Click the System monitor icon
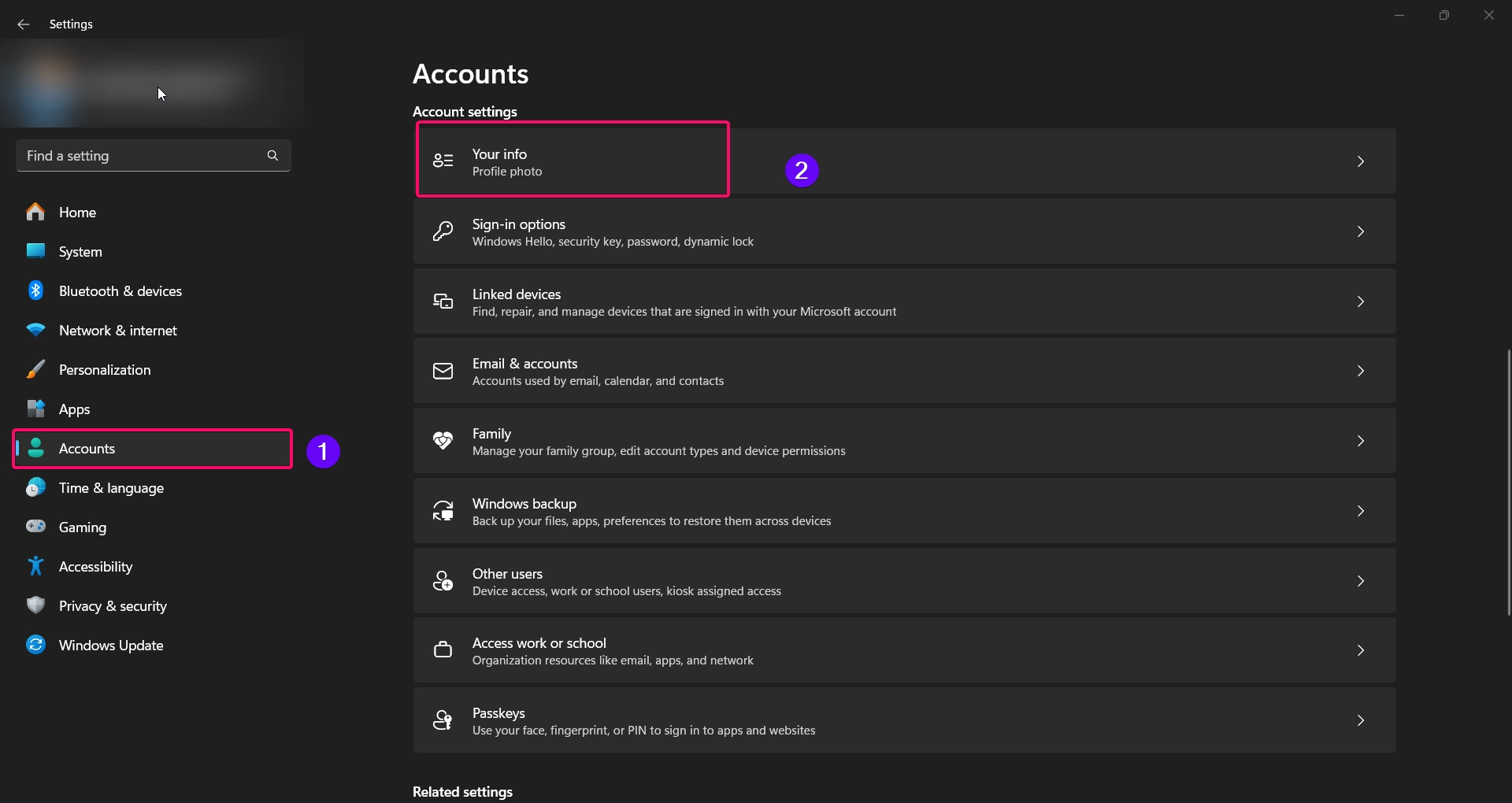The width and height of the screenshot is (1512, 803). coord(35,251)
